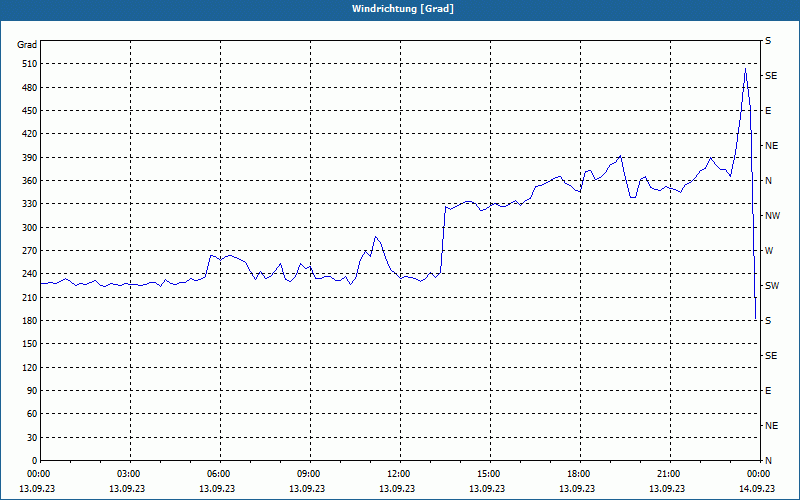The image size is (800, 500).
Task: Click the NE compass label near 45
Action: [x=771, y=426]
